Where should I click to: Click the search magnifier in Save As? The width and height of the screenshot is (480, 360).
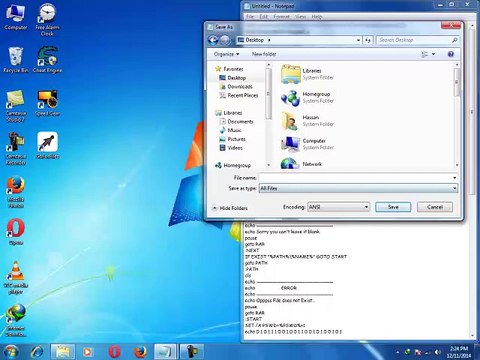[x=454, y=40]
